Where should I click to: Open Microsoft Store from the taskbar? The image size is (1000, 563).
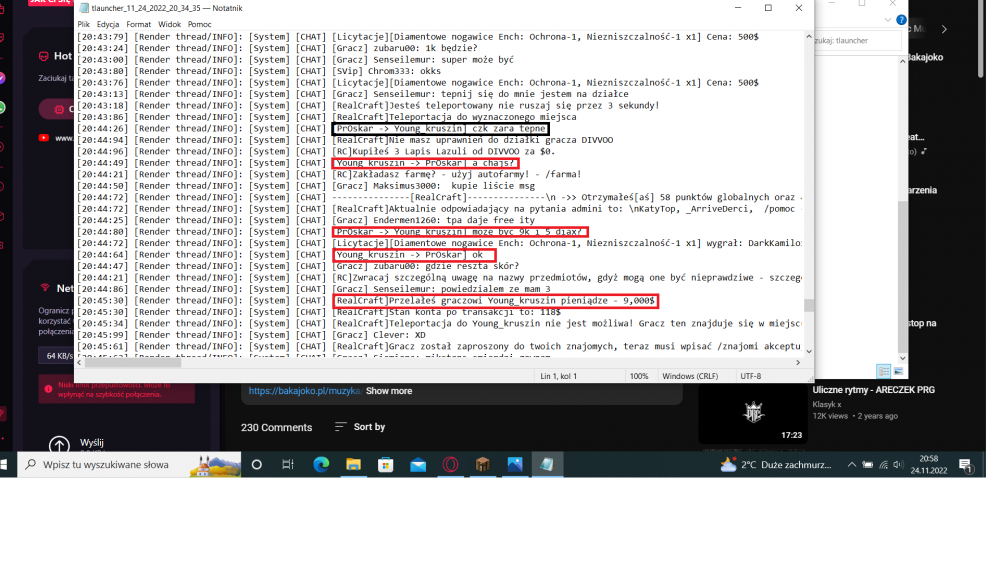tap(385, 465)
